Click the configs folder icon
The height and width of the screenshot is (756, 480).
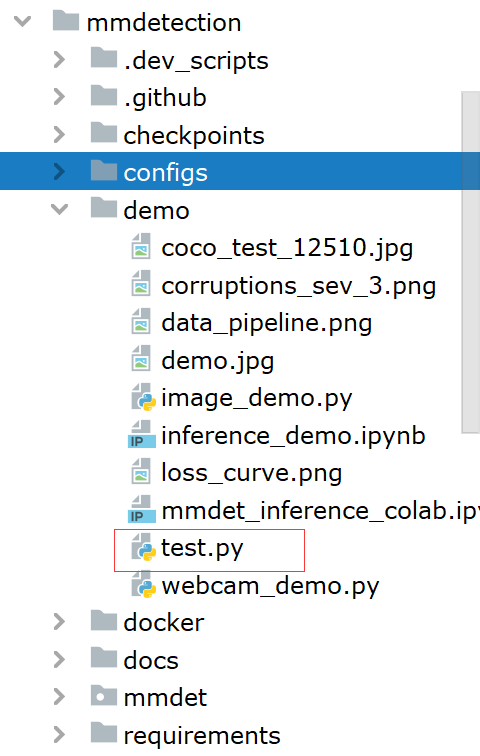coord(104,172)
